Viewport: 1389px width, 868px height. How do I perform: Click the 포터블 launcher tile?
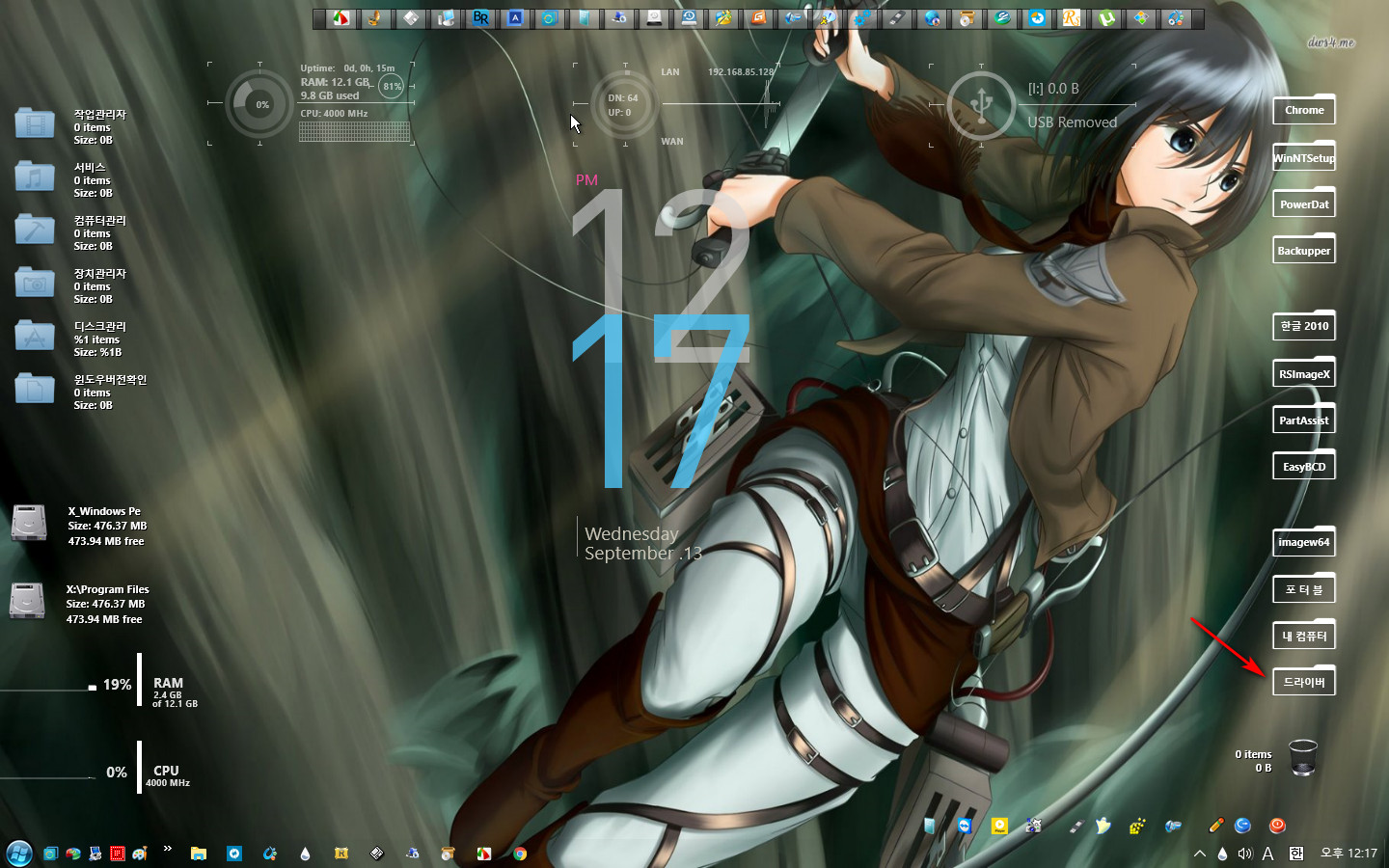tap(1304, 589)
